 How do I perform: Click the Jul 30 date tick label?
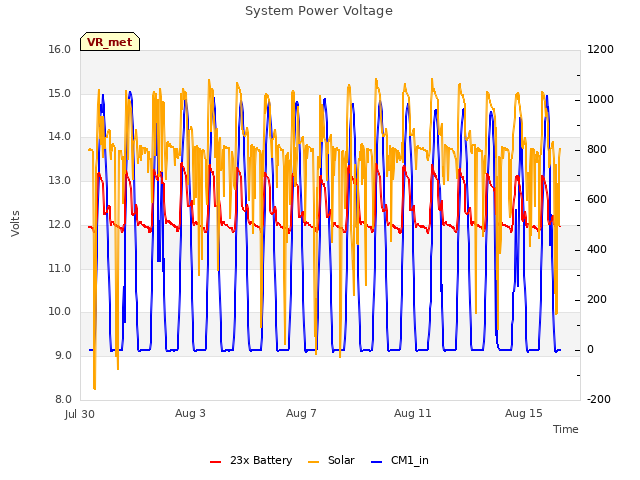[x=80, y=414]
